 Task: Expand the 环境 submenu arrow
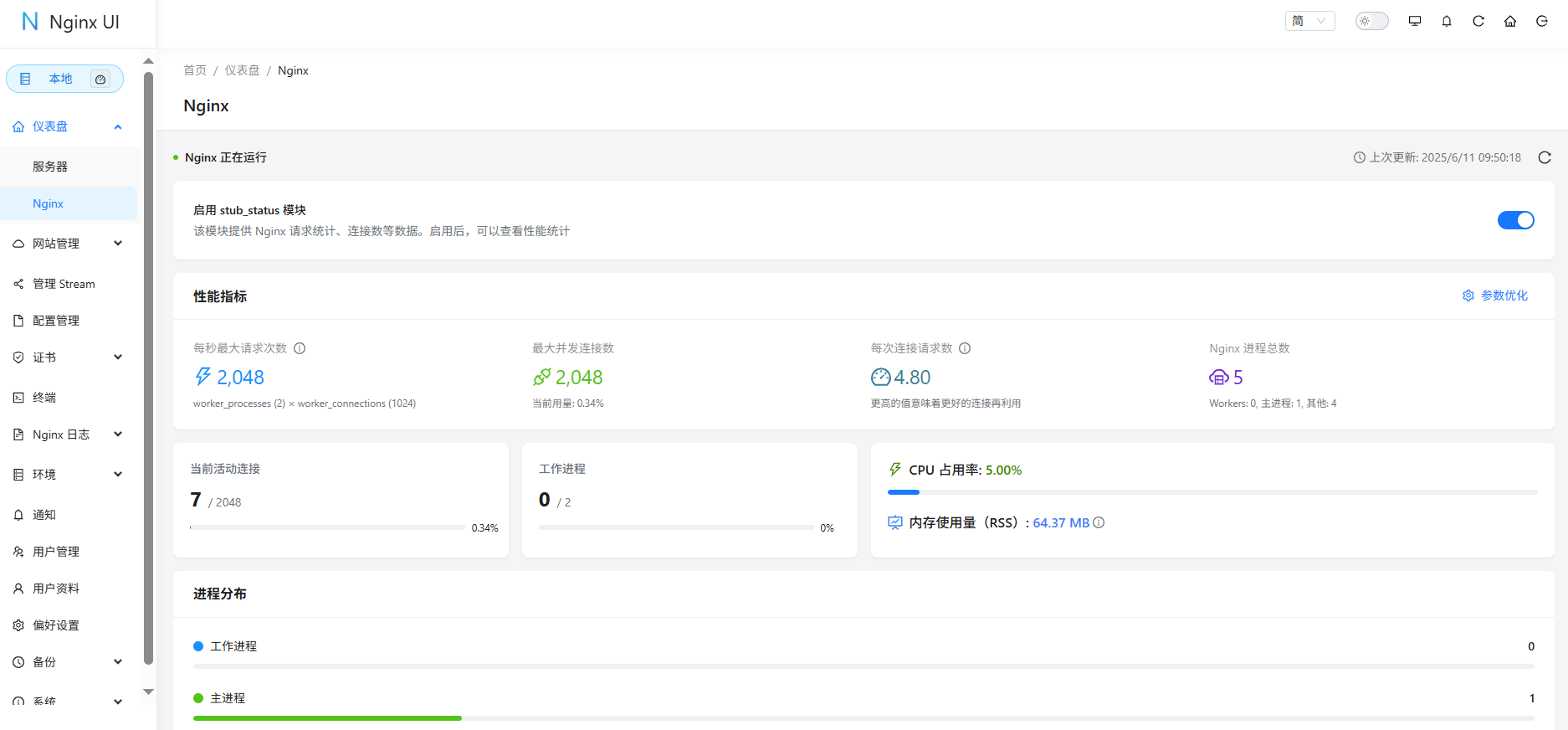(x=118, y=475)
